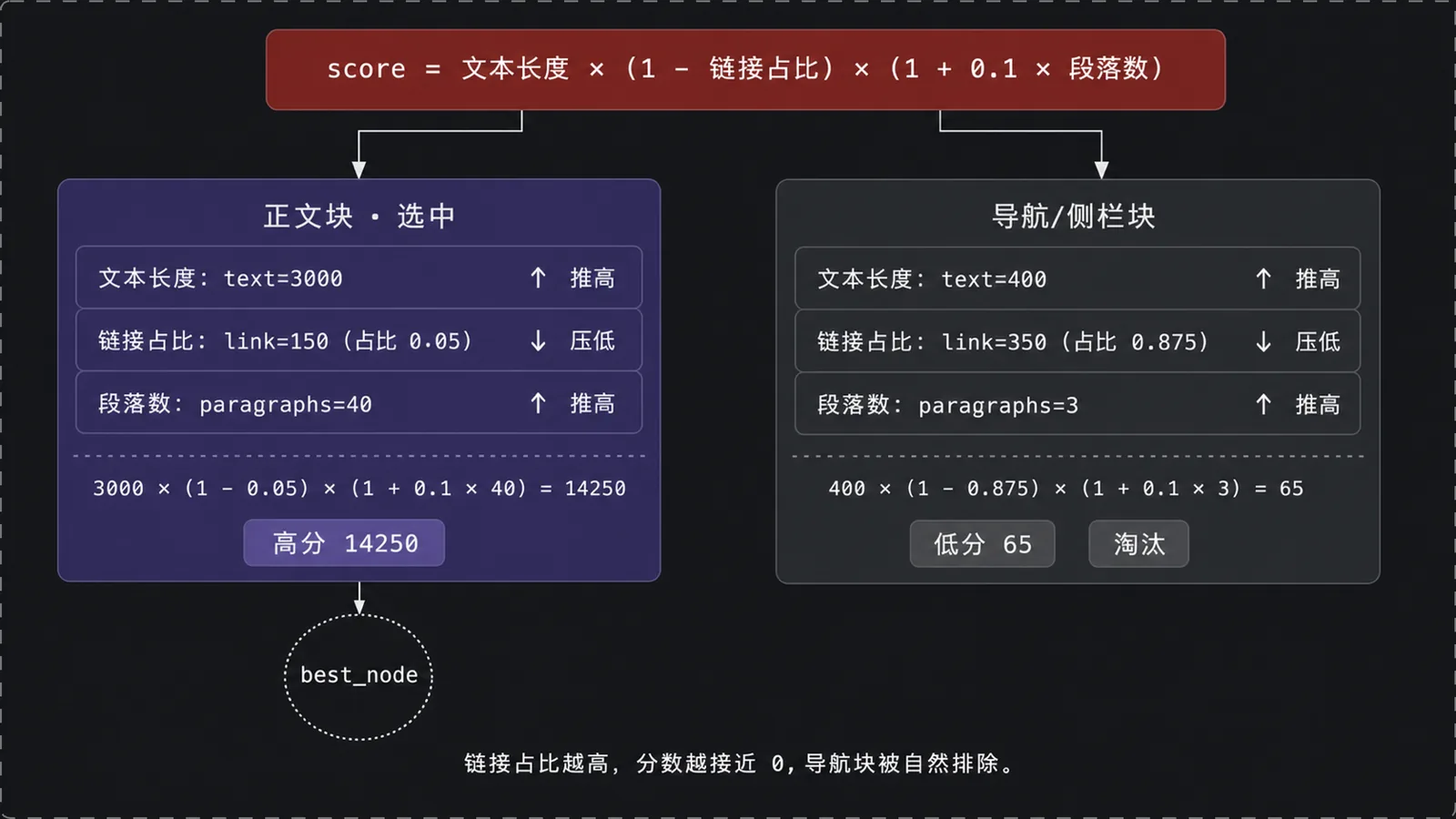Screen dimensions: 1456x819
Task: Click 推高 in the text=3000 row
Action: point(592,278)
